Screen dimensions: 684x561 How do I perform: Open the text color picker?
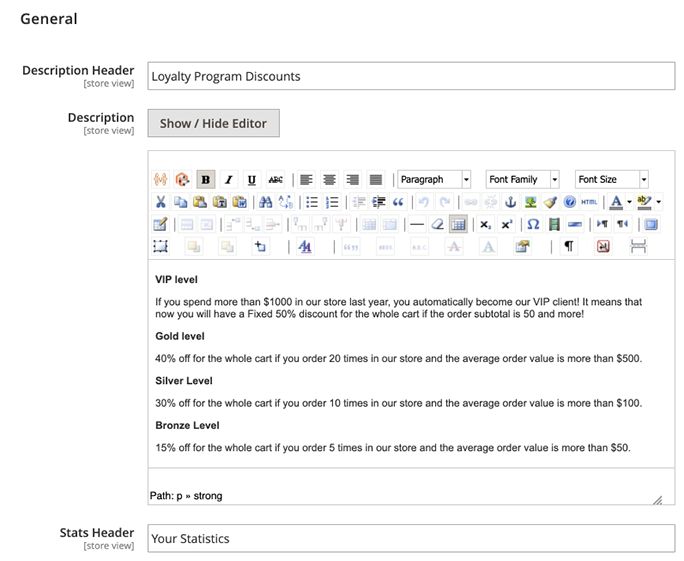(x=616, y=202)
